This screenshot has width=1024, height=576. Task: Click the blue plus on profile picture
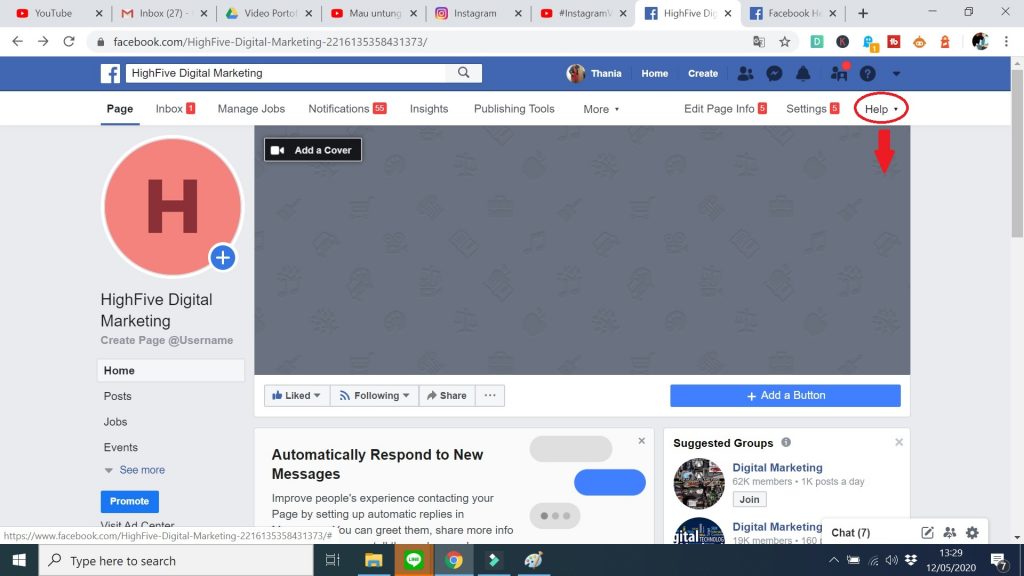[222, 258]
